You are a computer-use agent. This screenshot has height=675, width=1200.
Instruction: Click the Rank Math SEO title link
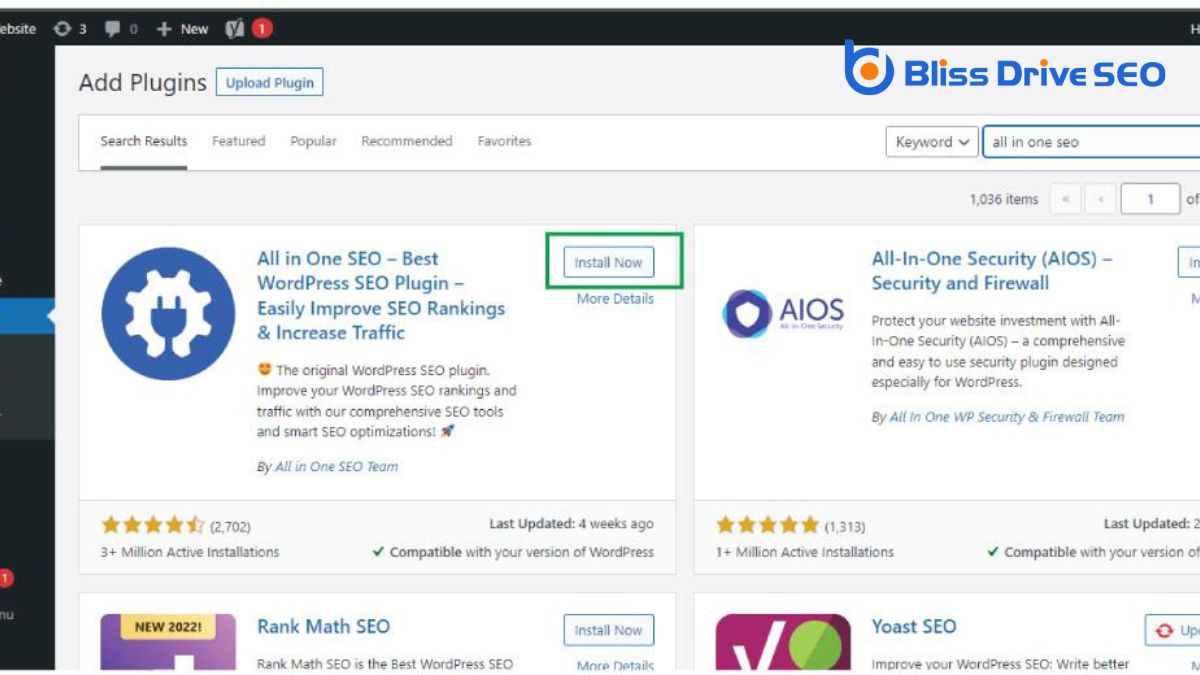click(x=323, y=626)
